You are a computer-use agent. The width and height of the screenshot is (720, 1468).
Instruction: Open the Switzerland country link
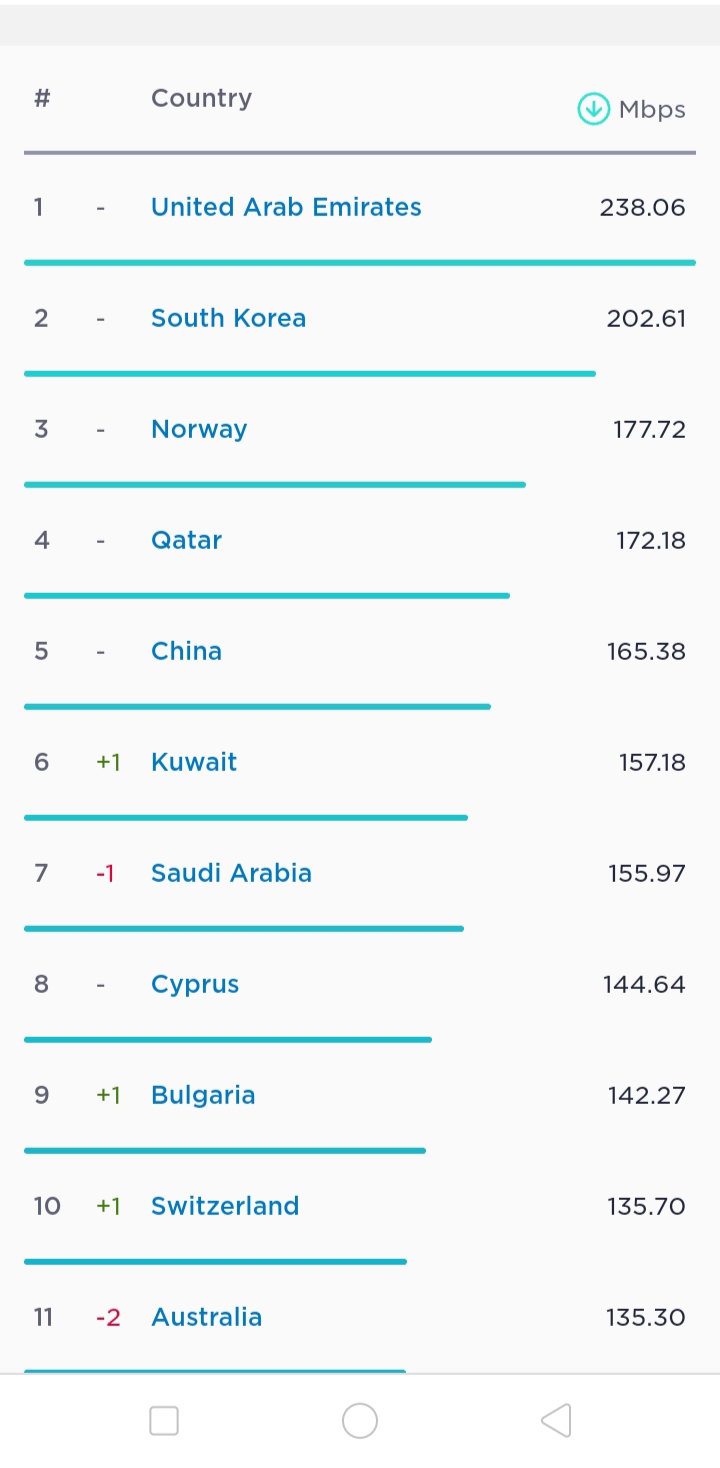pyautogui.click(x=225, y=1206)
